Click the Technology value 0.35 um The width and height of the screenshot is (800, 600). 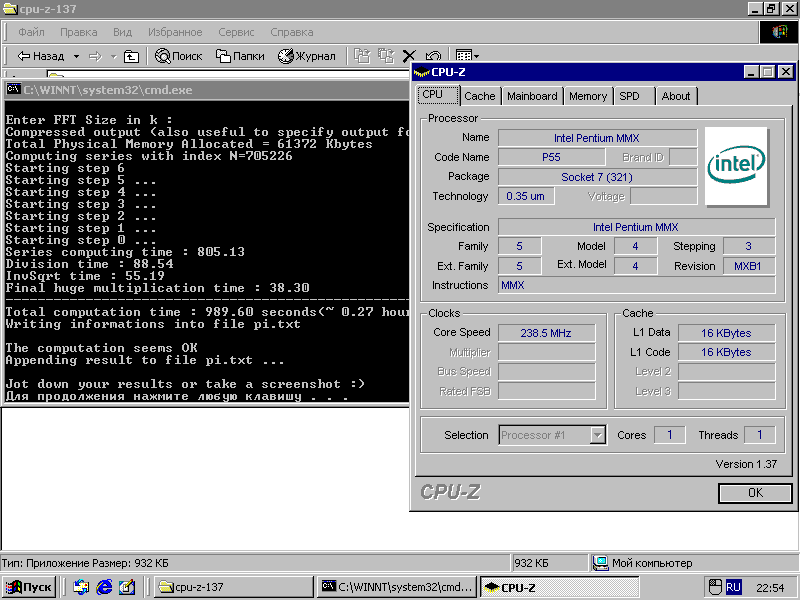point(526,196)
